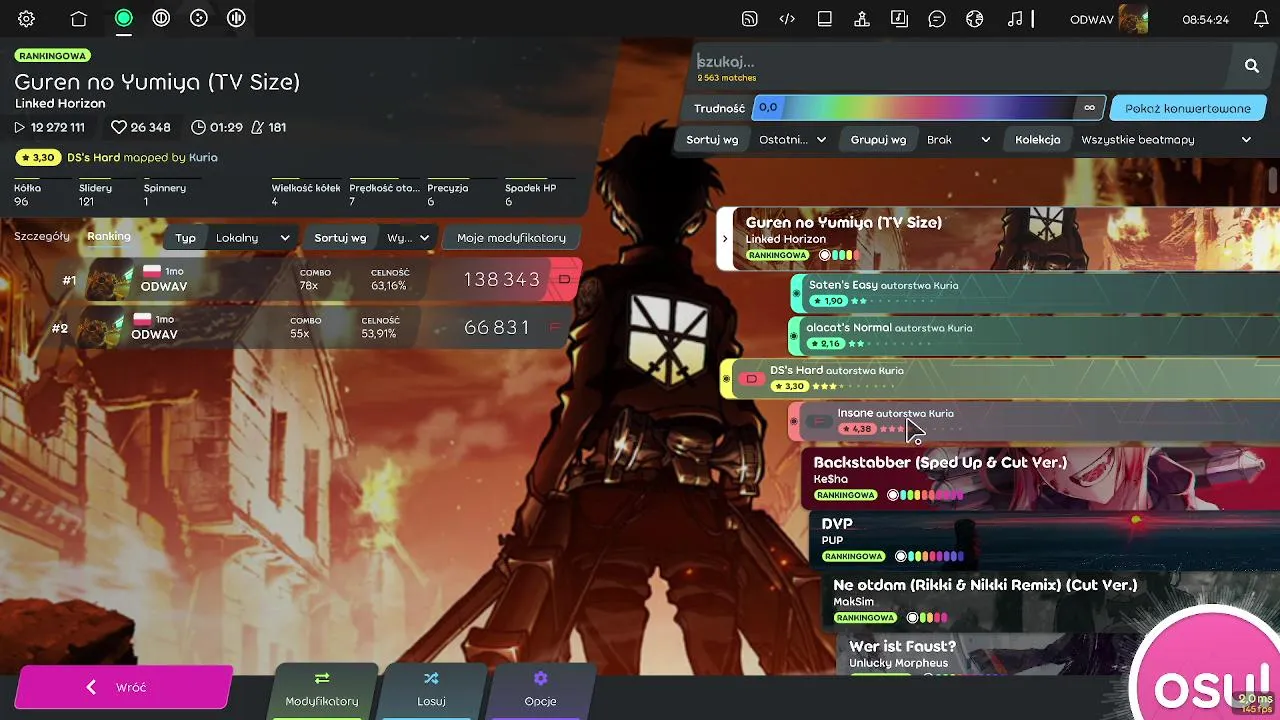This screenshot has width=1280, height=720.
Task: Open the #1 ODWAV score of 138 343
Action: [x=333, y=279]
